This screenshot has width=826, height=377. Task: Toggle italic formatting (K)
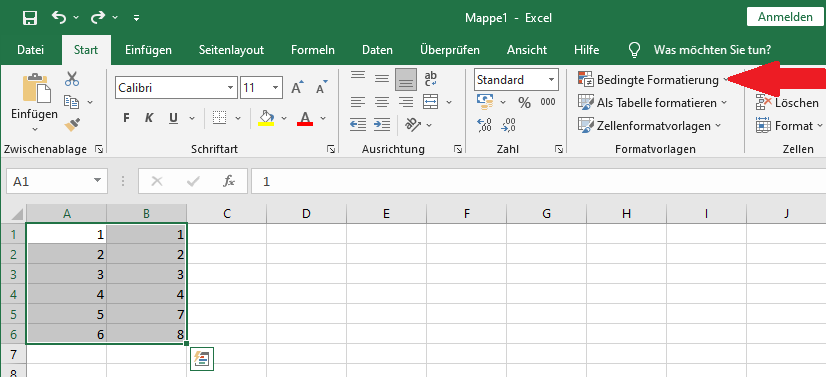tap(149, 118)
